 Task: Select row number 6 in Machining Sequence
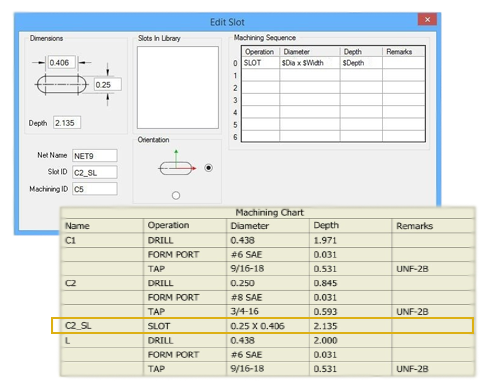point(235,137)
